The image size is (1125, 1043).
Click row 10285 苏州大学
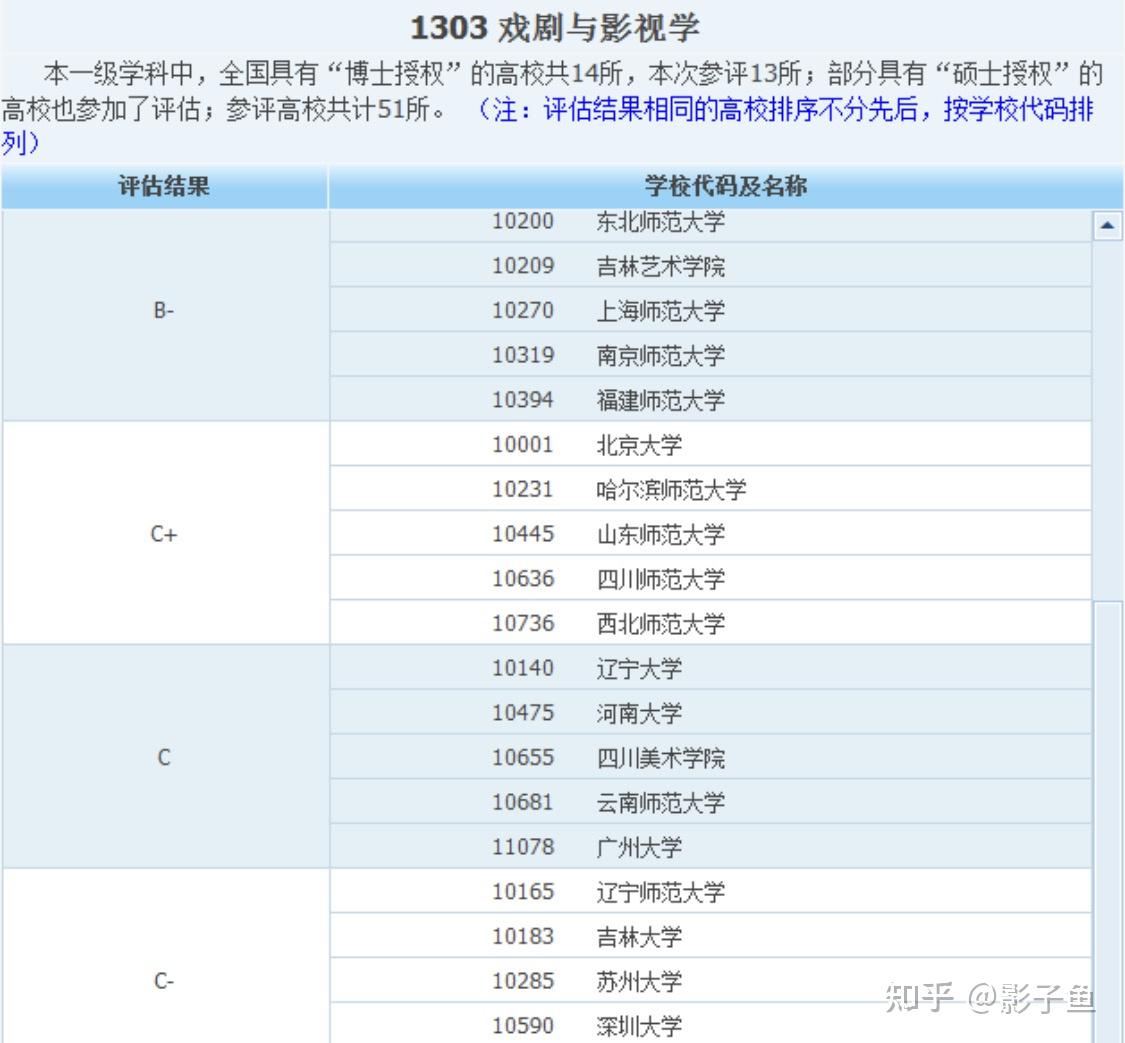pos(710,980)
